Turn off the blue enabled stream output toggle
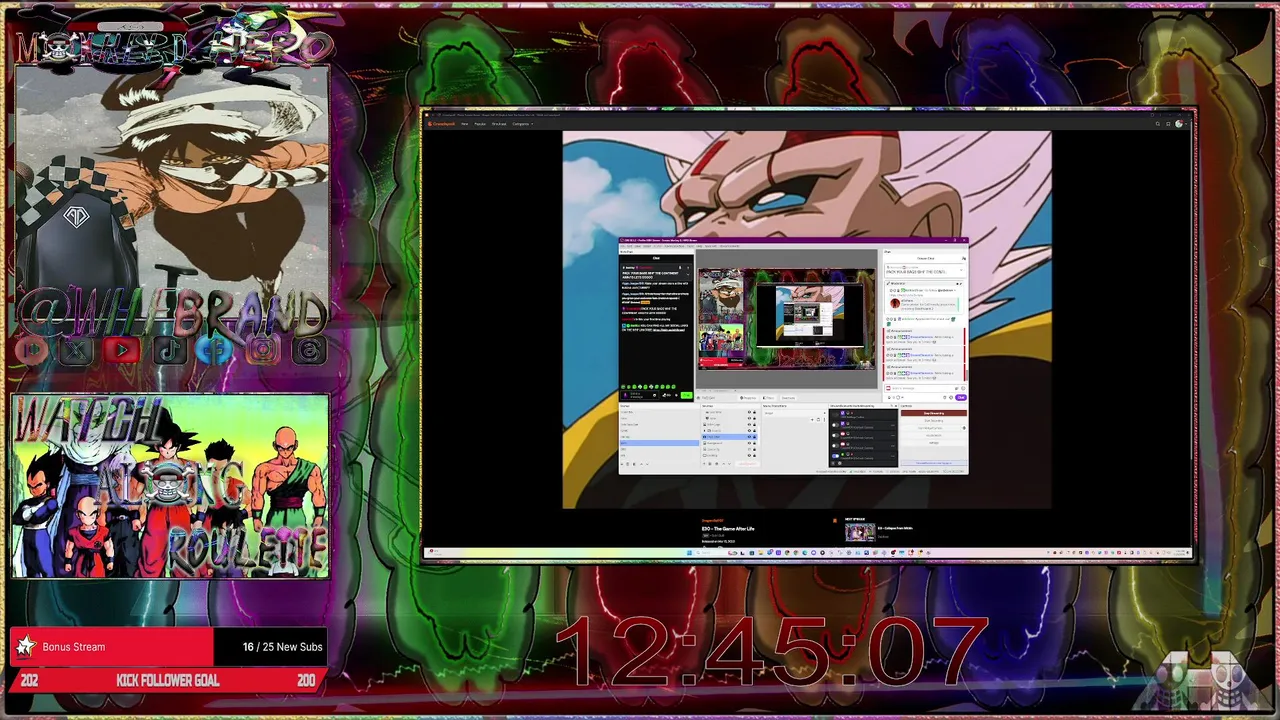The width and height of the screenshot is (1280, 720). pyautogui.click(x=836, y=456)
